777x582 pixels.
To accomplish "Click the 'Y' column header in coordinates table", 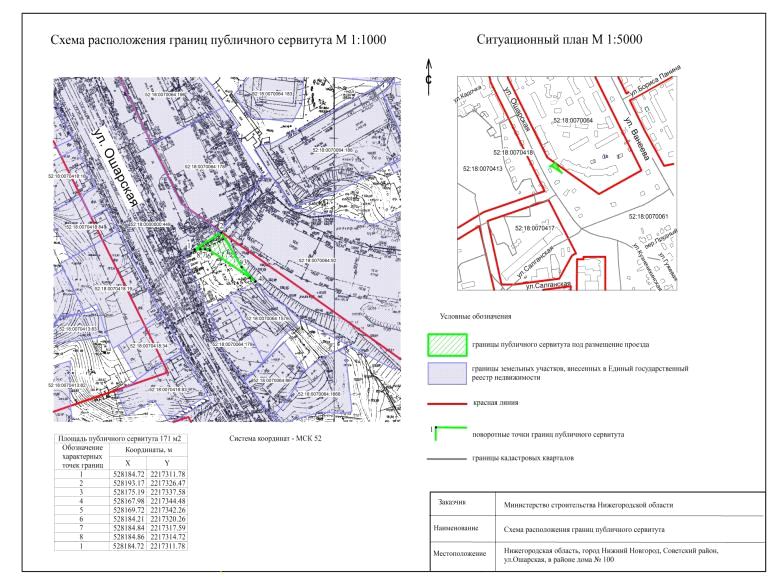I will (167, 463).
